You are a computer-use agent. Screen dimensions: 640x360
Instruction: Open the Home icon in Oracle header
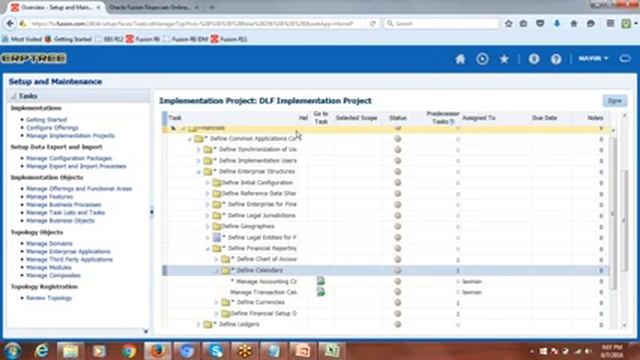(x=460, y=59)
